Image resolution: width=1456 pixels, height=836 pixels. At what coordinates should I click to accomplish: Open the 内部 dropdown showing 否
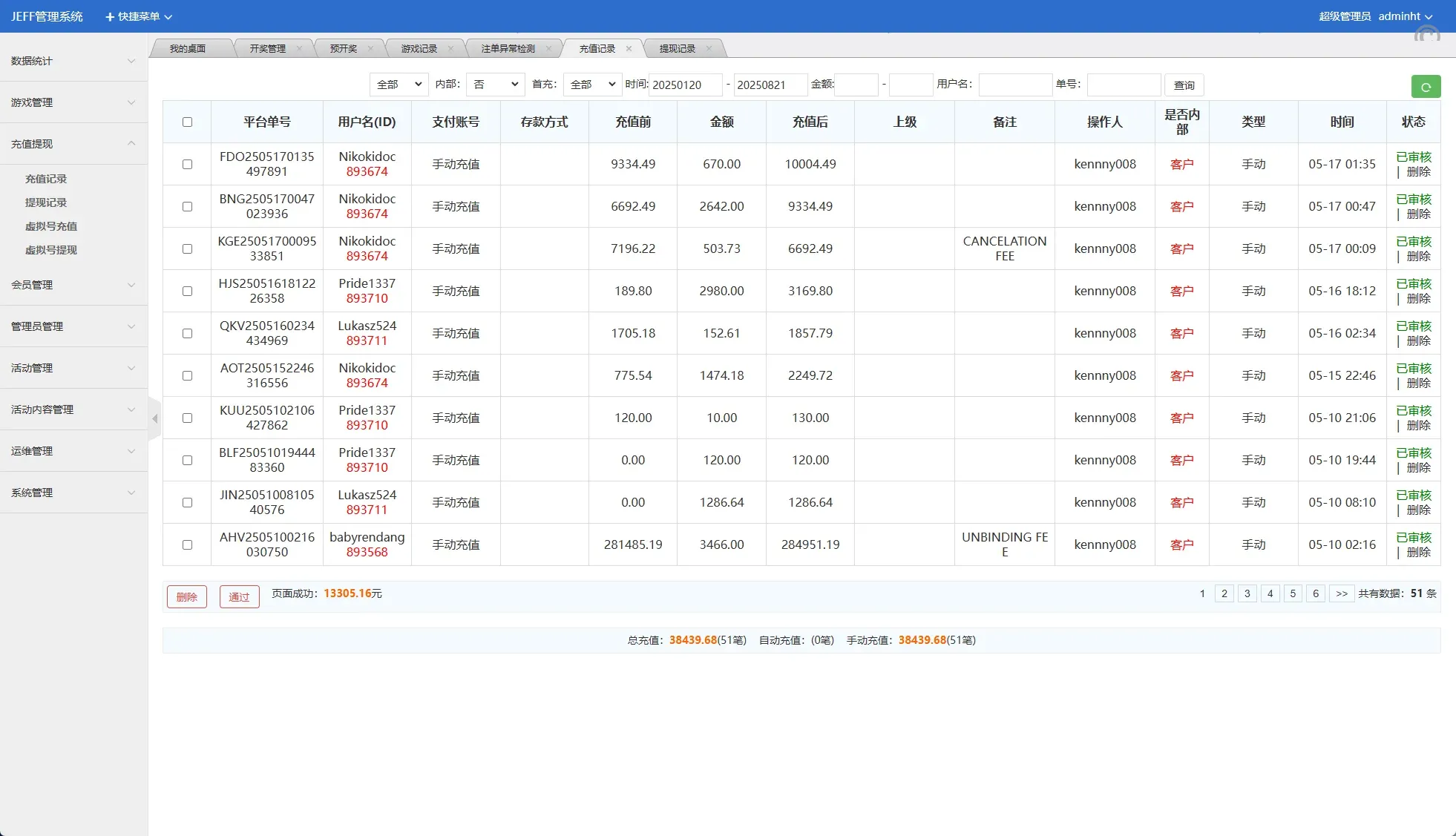coord(495,85)
